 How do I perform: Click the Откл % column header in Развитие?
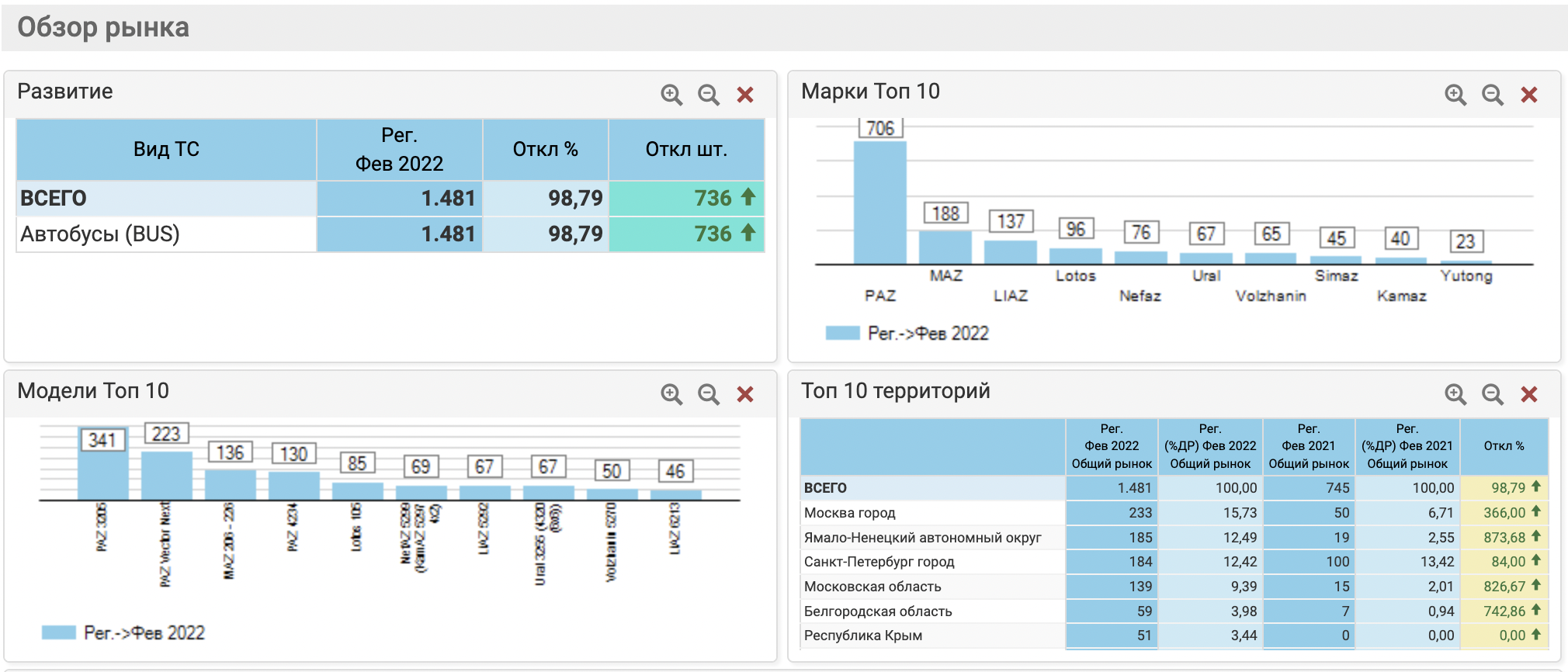coord(545,149)
